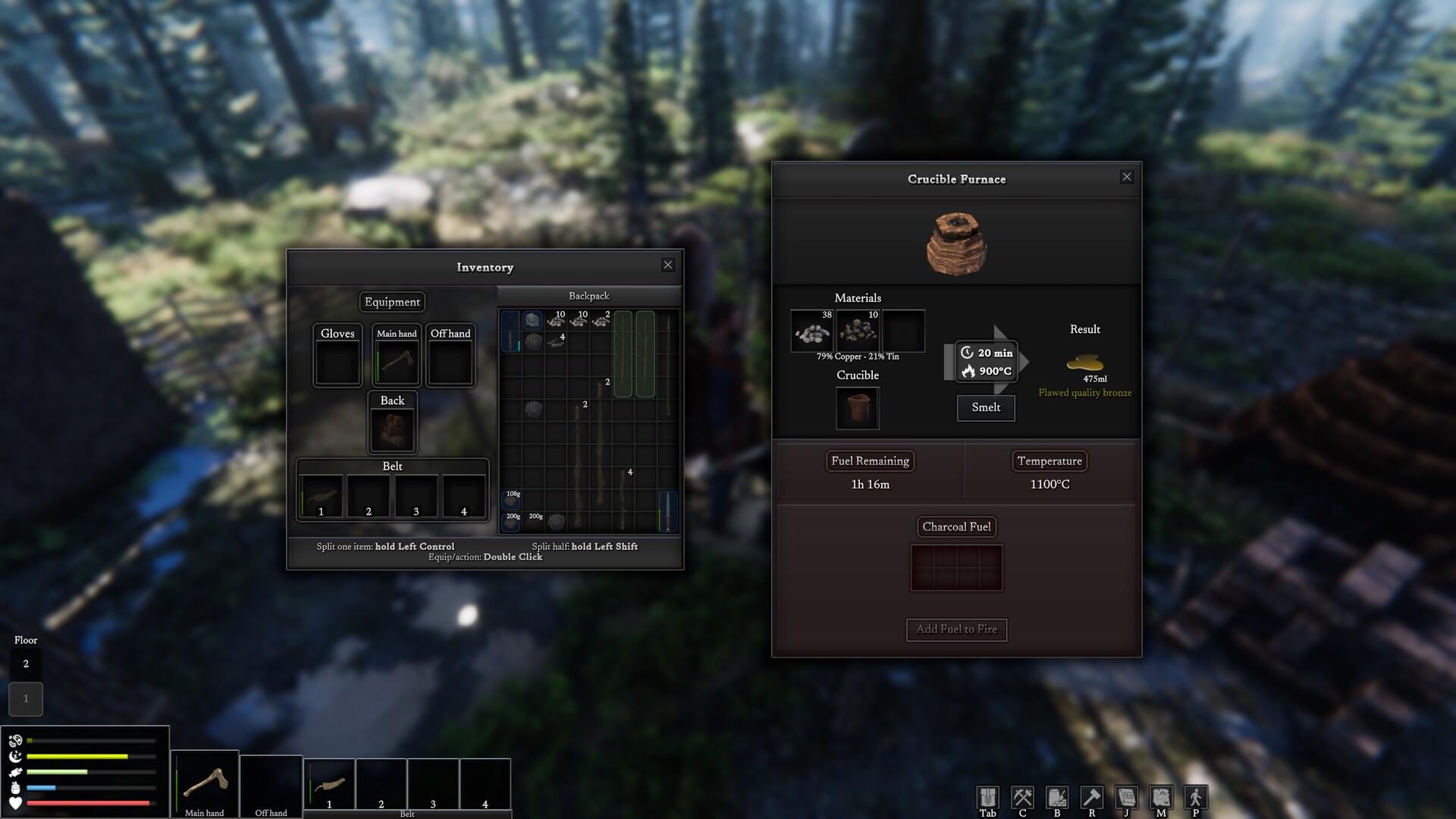Click the Smelt button in Crucible Furnace
The height and width of the screenshot is (819, 1456).
tap(985, 407)
